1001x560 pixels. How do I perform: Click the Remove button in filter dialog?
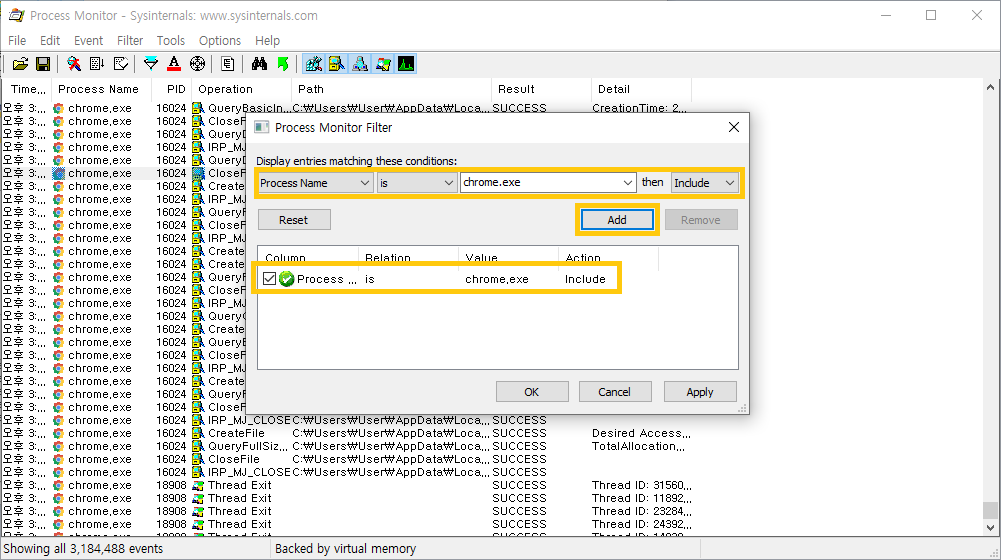click(700, 220)
